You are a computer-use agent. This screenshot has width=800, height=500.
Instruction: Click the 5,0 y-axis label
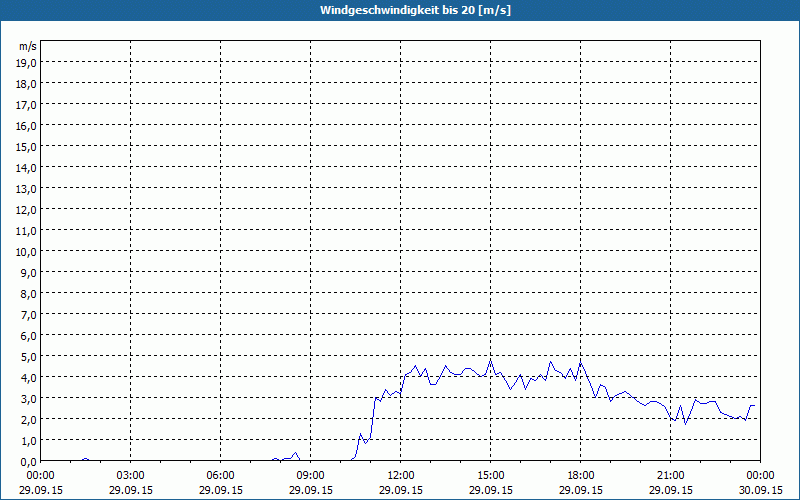(29, 357)
